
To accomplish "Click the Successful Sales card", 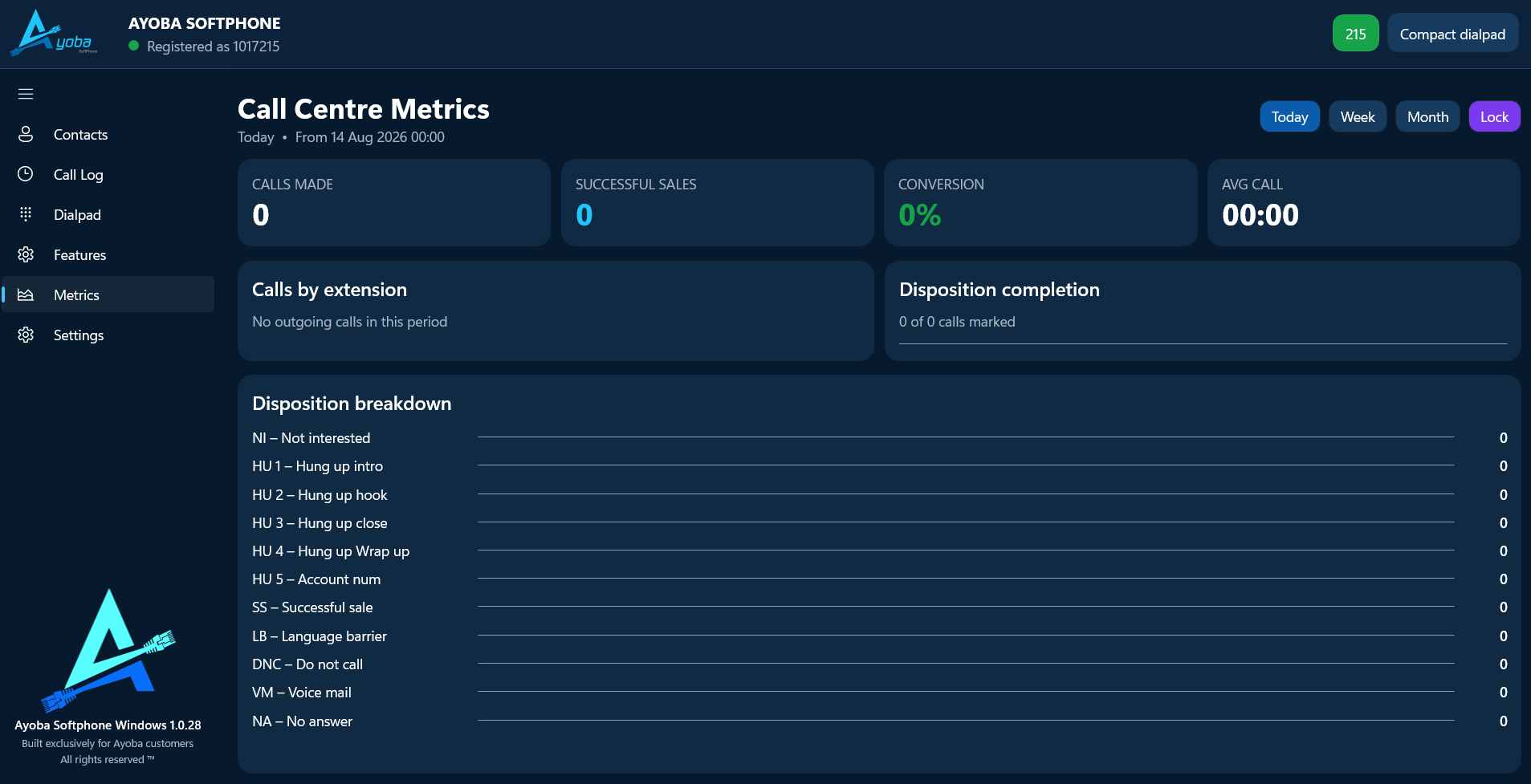I will 717,202.
